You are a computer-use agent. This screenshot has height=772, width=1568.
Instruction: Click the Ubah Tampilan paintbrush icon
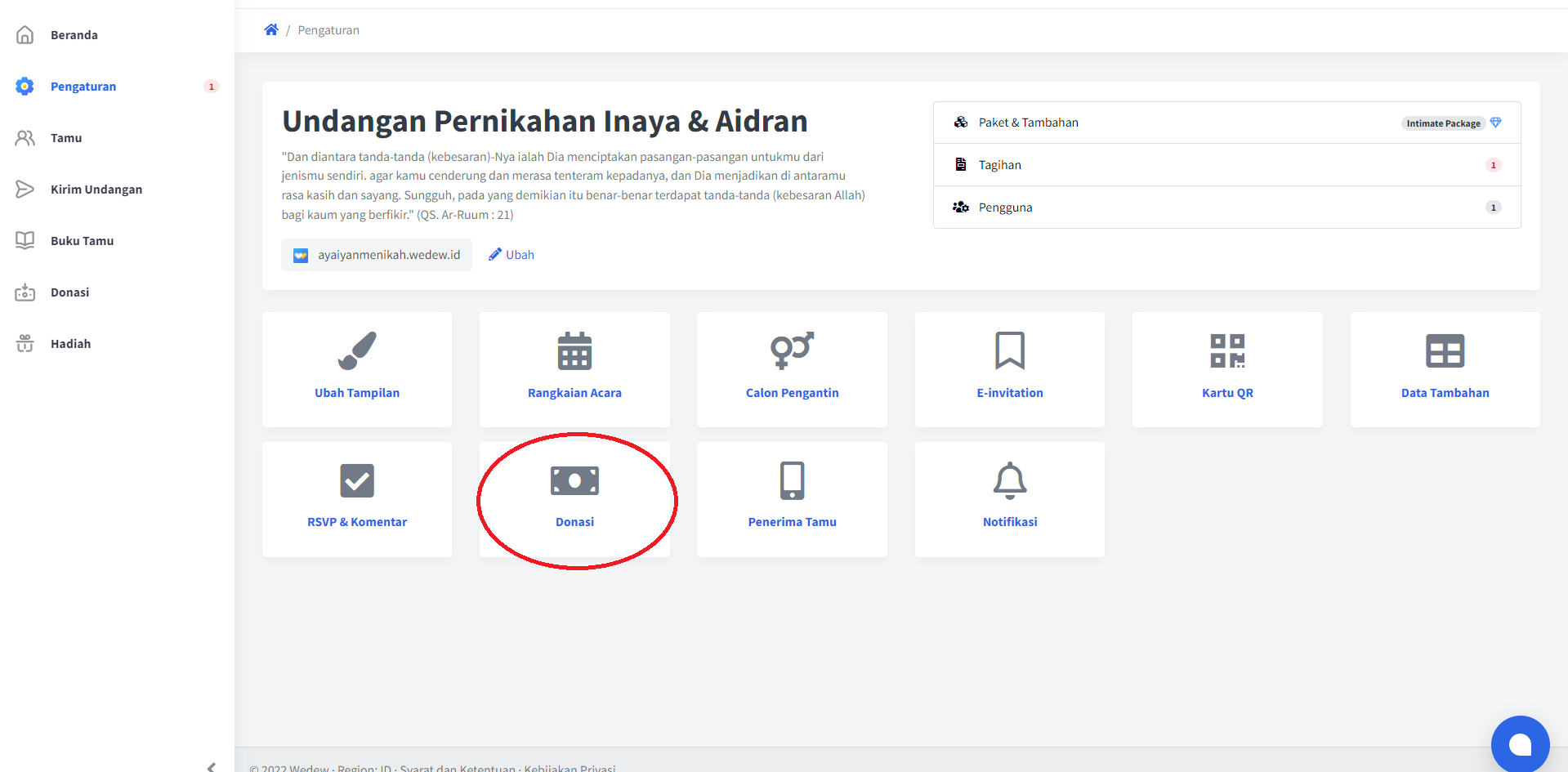357,350
